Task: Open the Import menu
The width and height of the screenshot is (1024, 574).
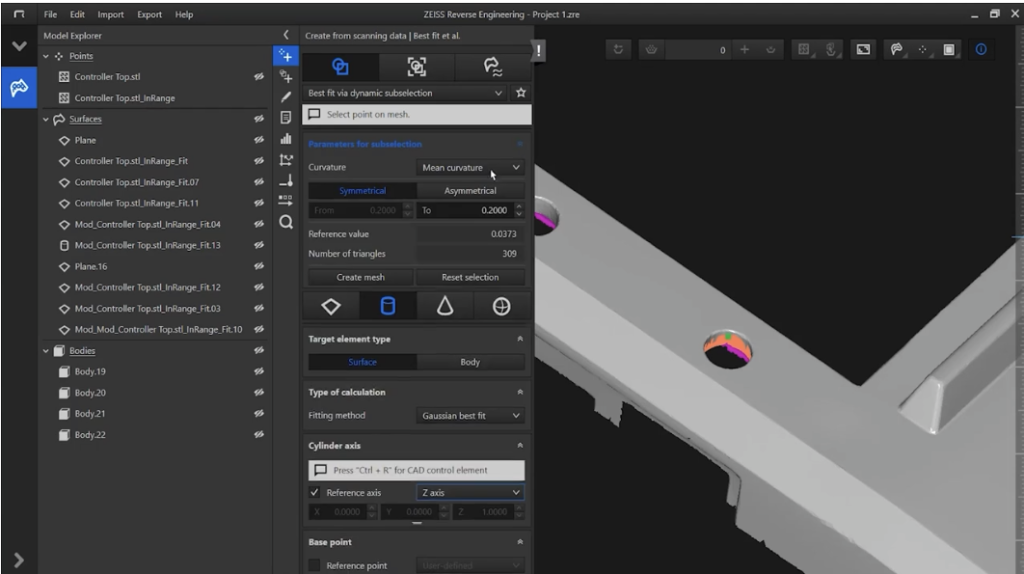Action: (110, 15)
